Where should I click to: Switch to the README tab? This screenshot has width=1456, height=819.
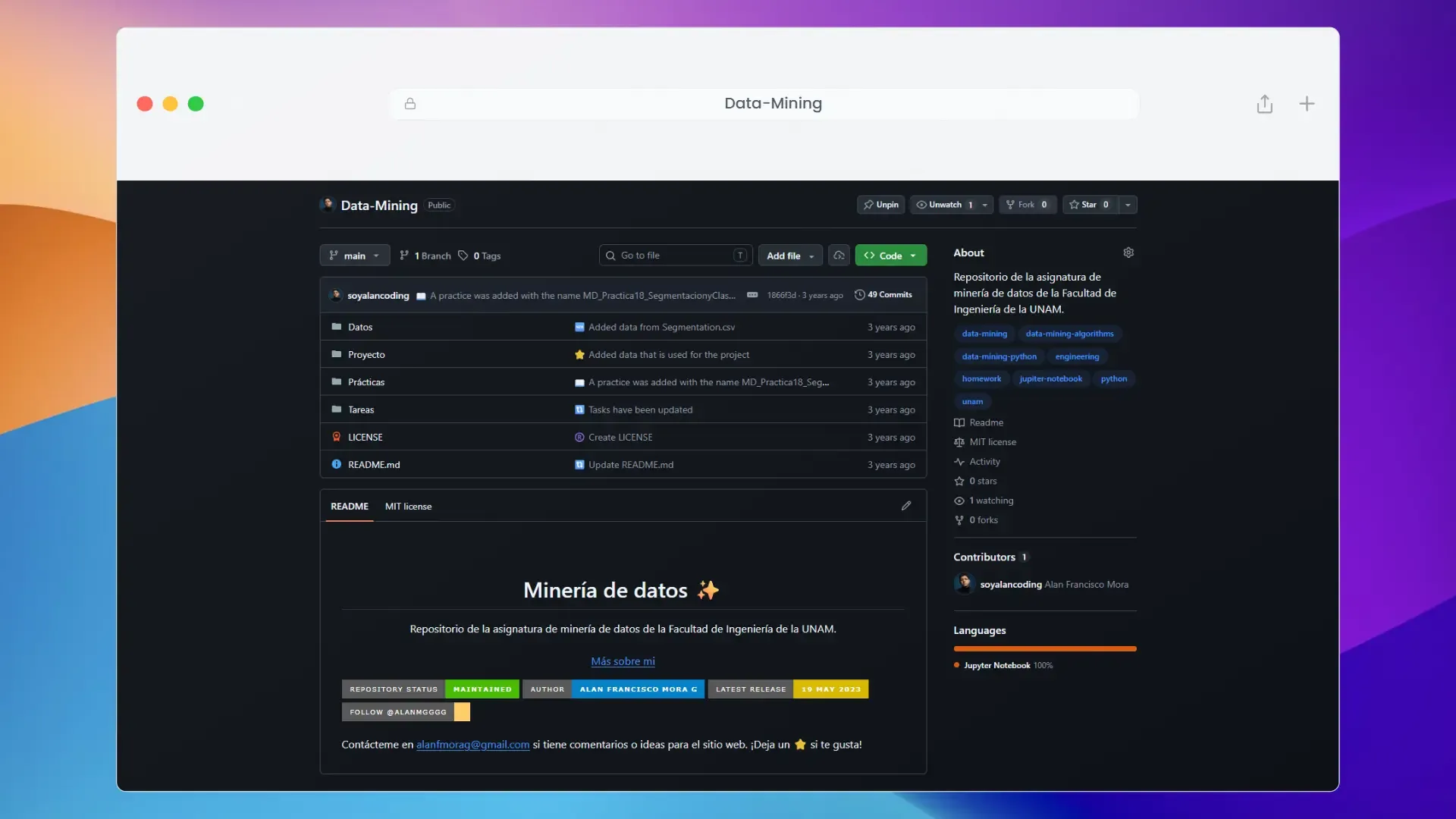click(350, 506)
